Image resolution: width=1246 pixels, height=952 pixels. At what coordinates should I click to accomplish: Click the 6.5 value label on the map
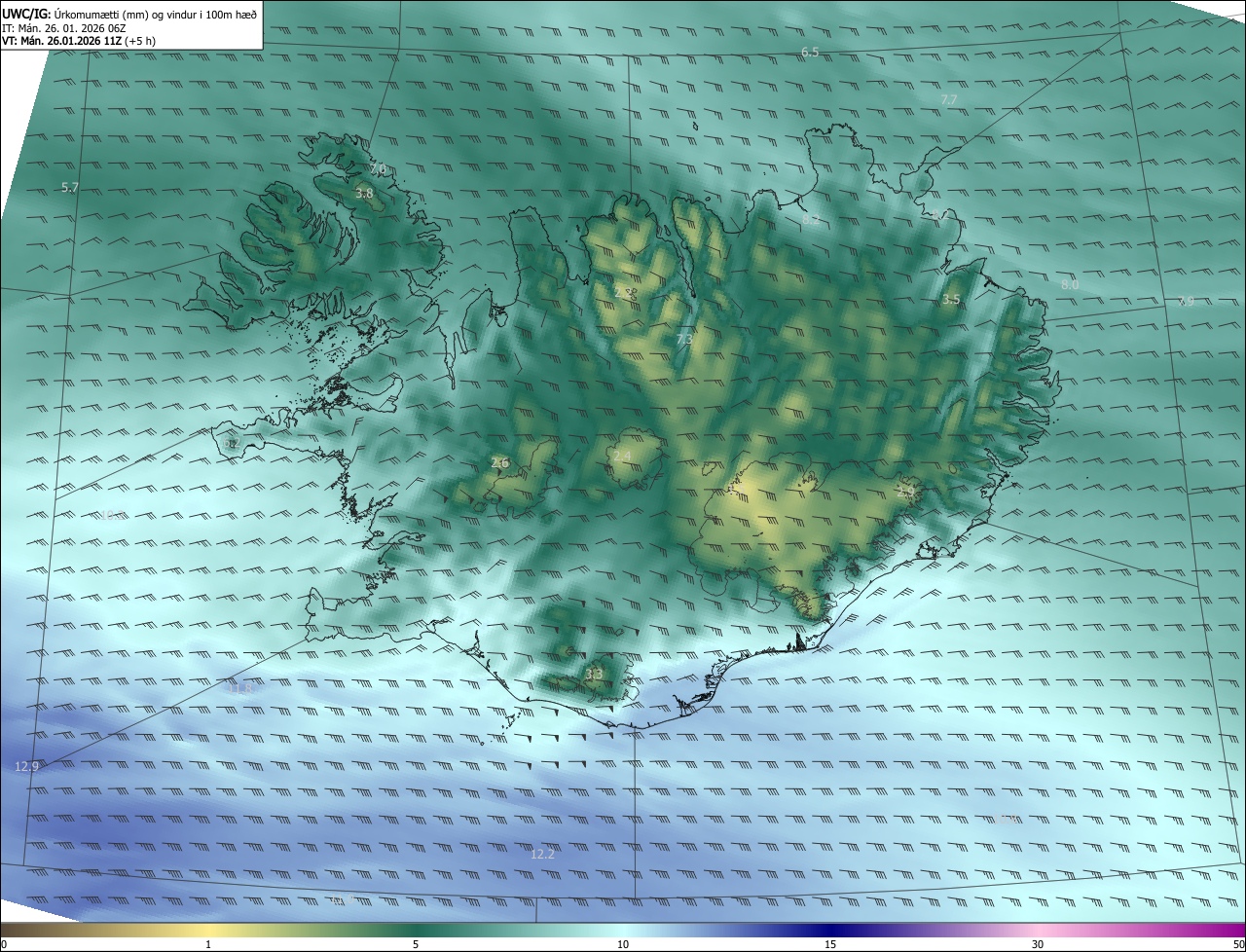pyautogui.click(x=810, y=52)
